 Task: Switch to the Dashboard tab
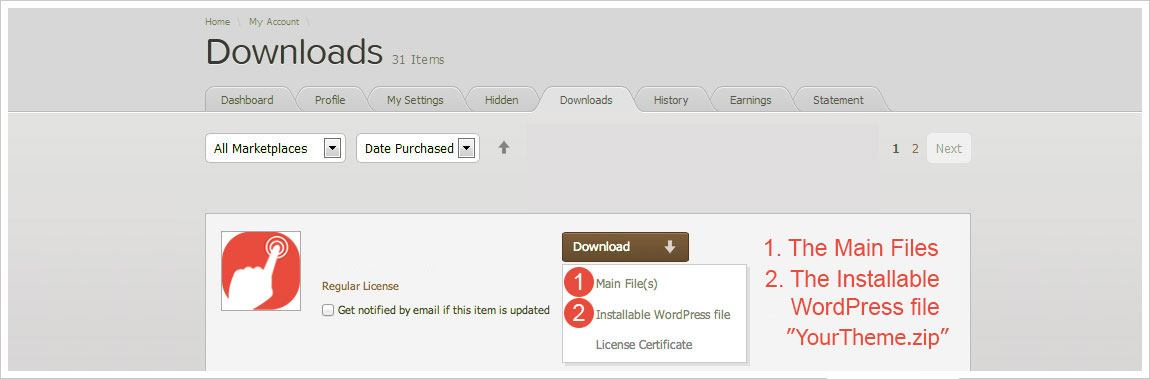point(247,100)
